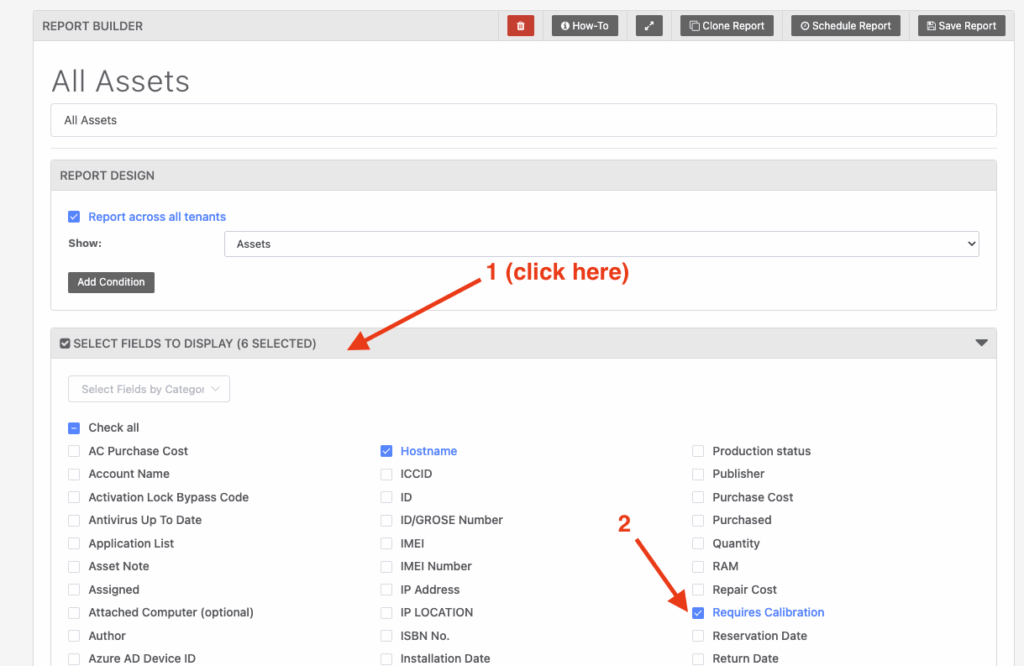Click the Clone Report button
This screenshot has height=666, width=1024.
coord(727,26)
